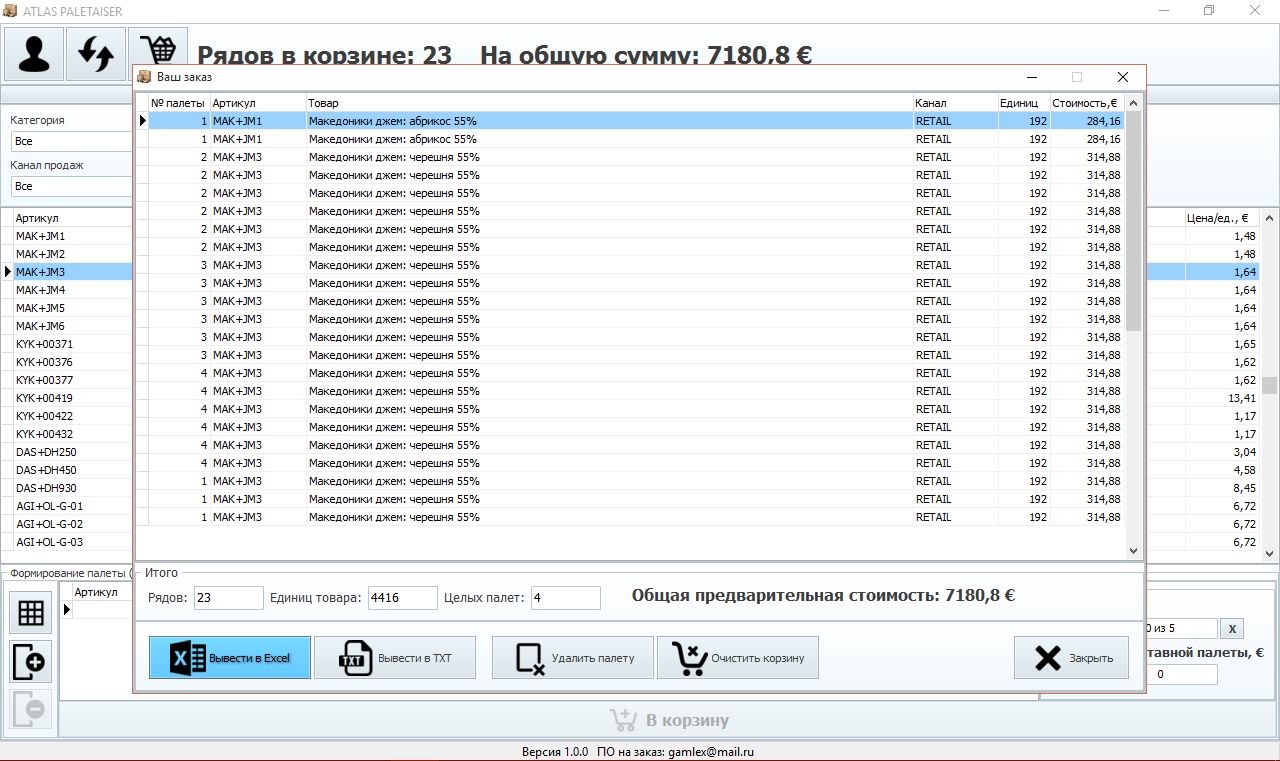This screenshot has height=761, width=1280.
Task: Export order with Вывести в TXT
Action: (x=395, y=658)
